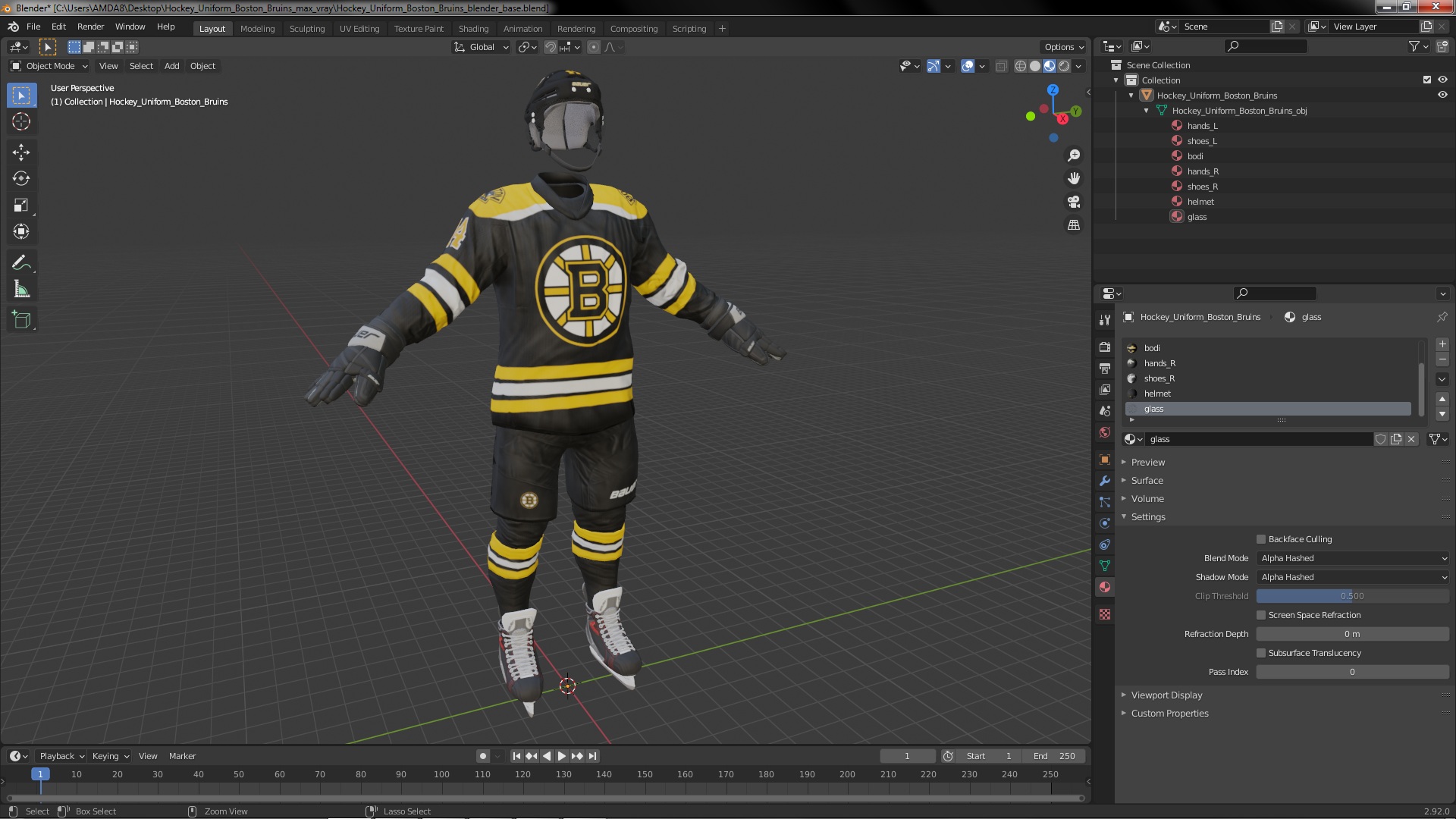Expand Viewport Display panel
This screenshot has height=819, width=1456.
coord(1166,695)
